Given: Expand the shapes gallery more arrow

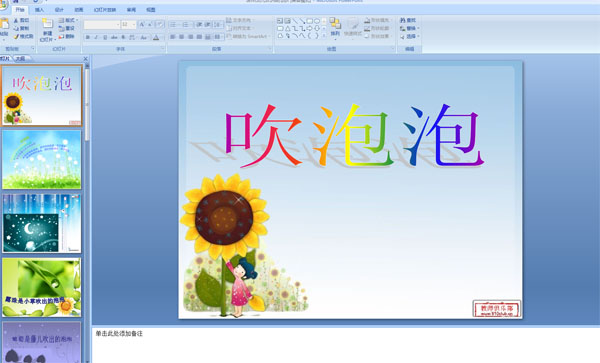Looking at the screenshot, I should (x=324, y=36).
